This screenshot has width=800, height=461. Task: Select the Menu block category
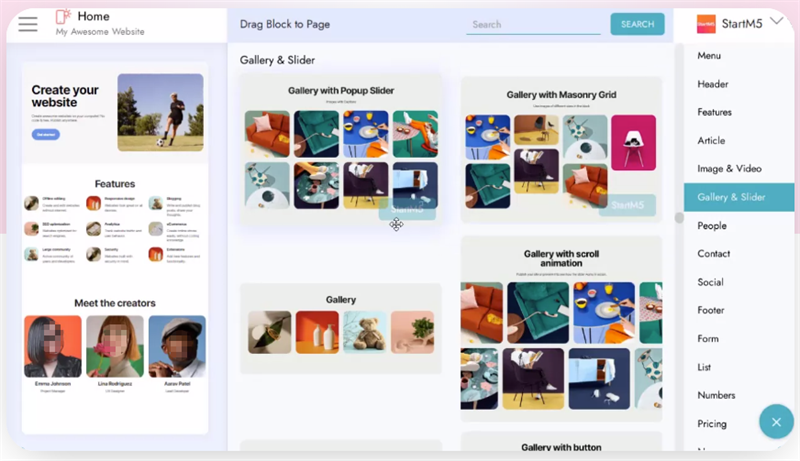709,56
